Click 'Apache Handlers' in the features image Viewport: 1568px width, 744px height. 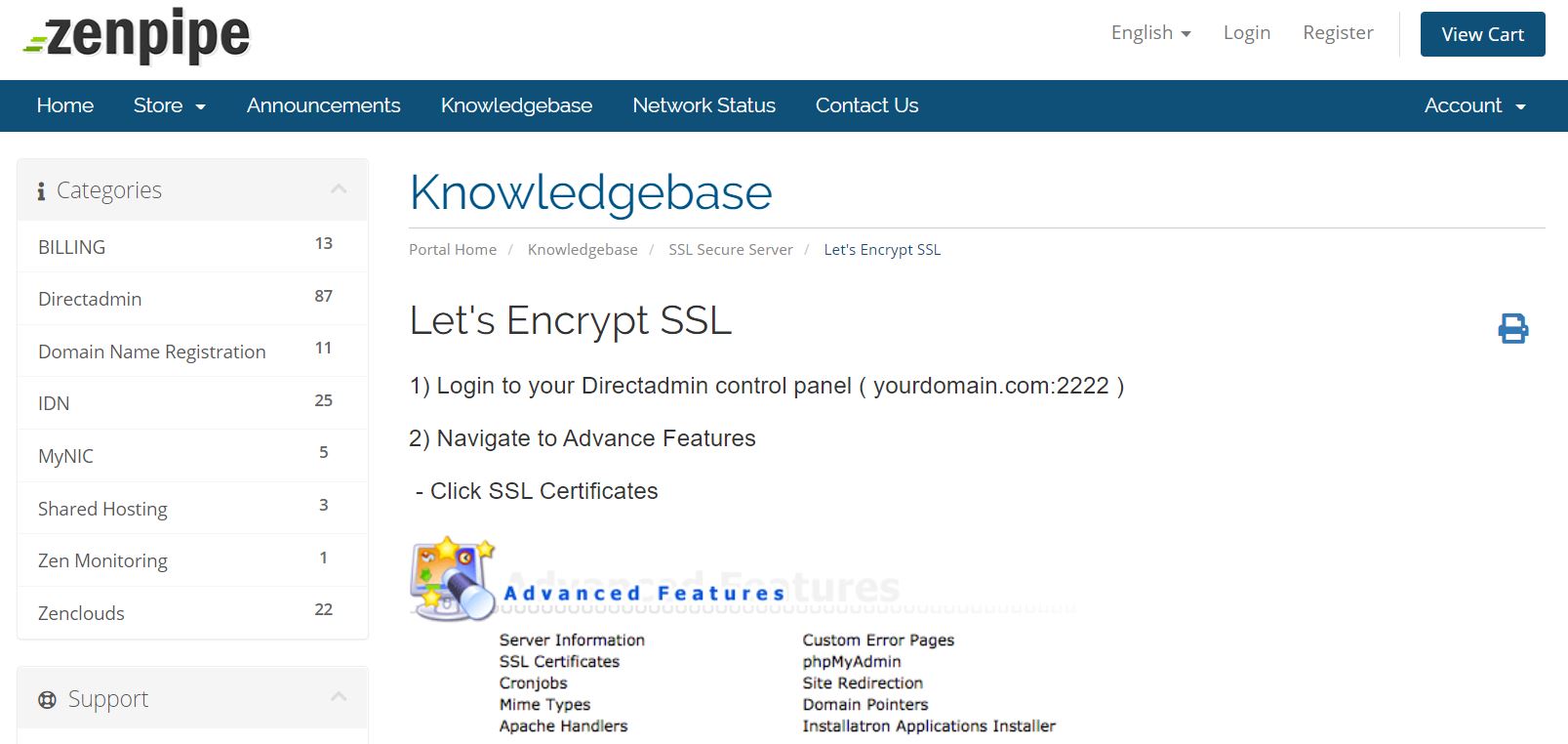563,726
